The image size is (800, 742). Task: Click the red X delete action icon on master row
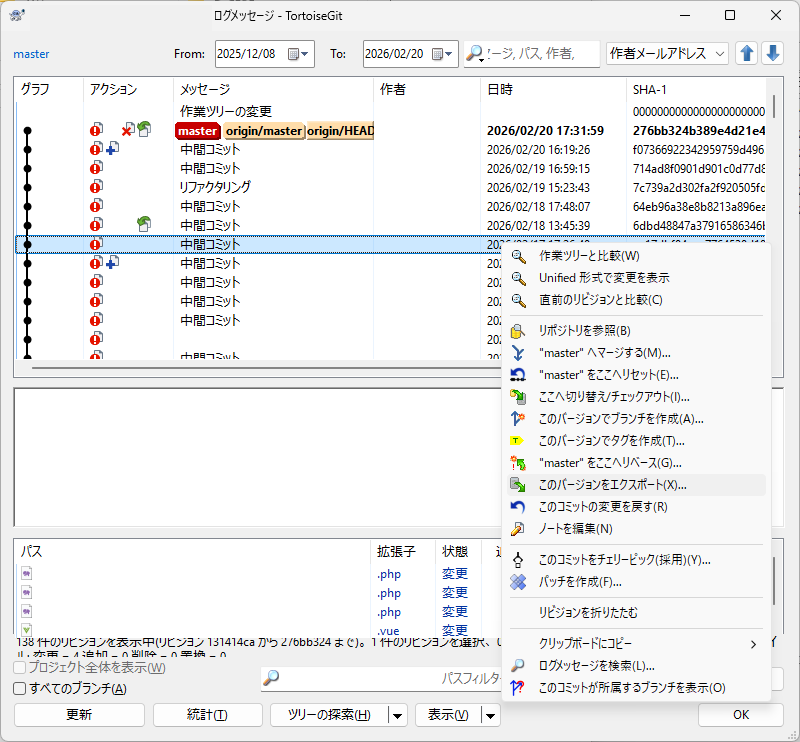(126, 131)
